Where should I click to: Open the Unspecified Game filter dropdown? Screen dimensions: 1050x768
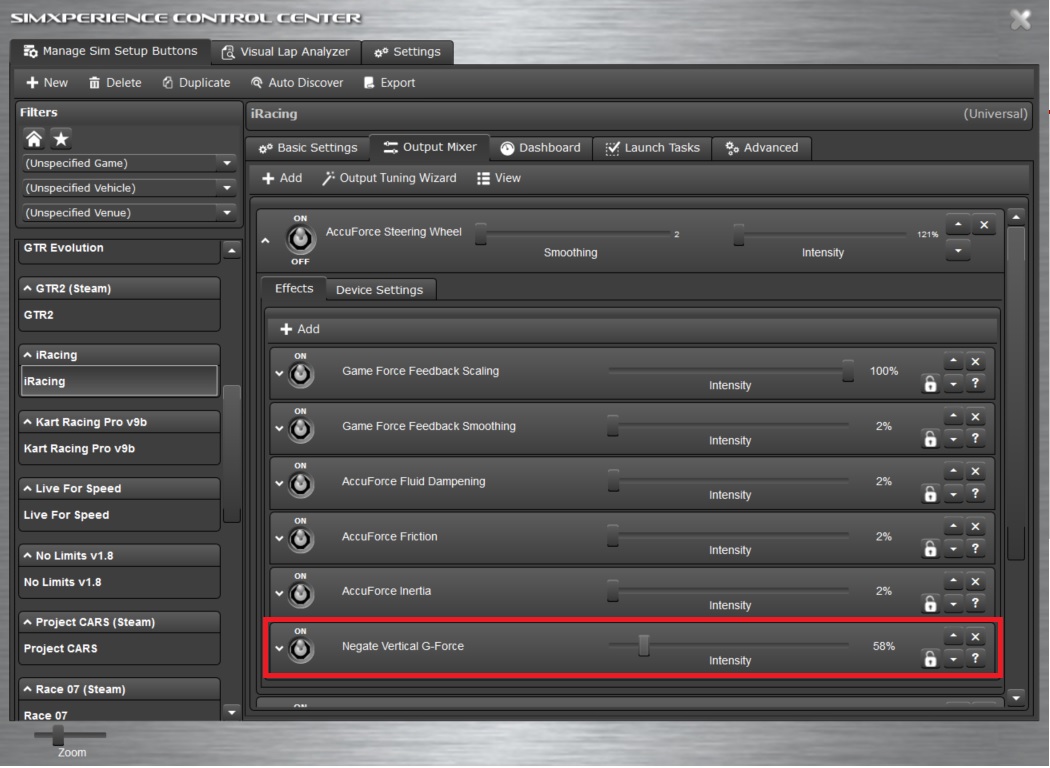(x=227, y=163)
